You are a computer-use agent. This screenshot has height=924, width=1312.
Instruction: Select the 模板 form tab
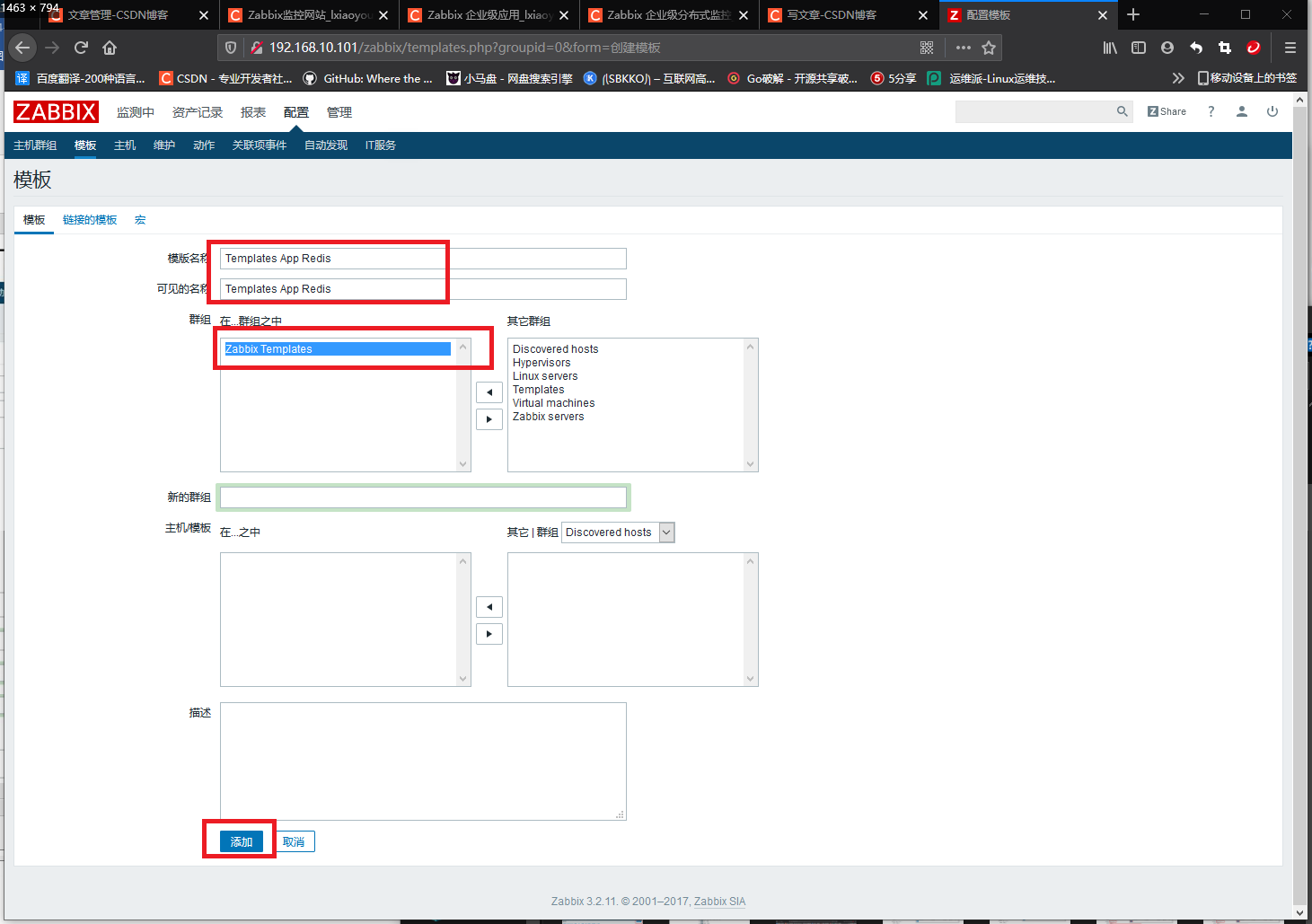34,220
